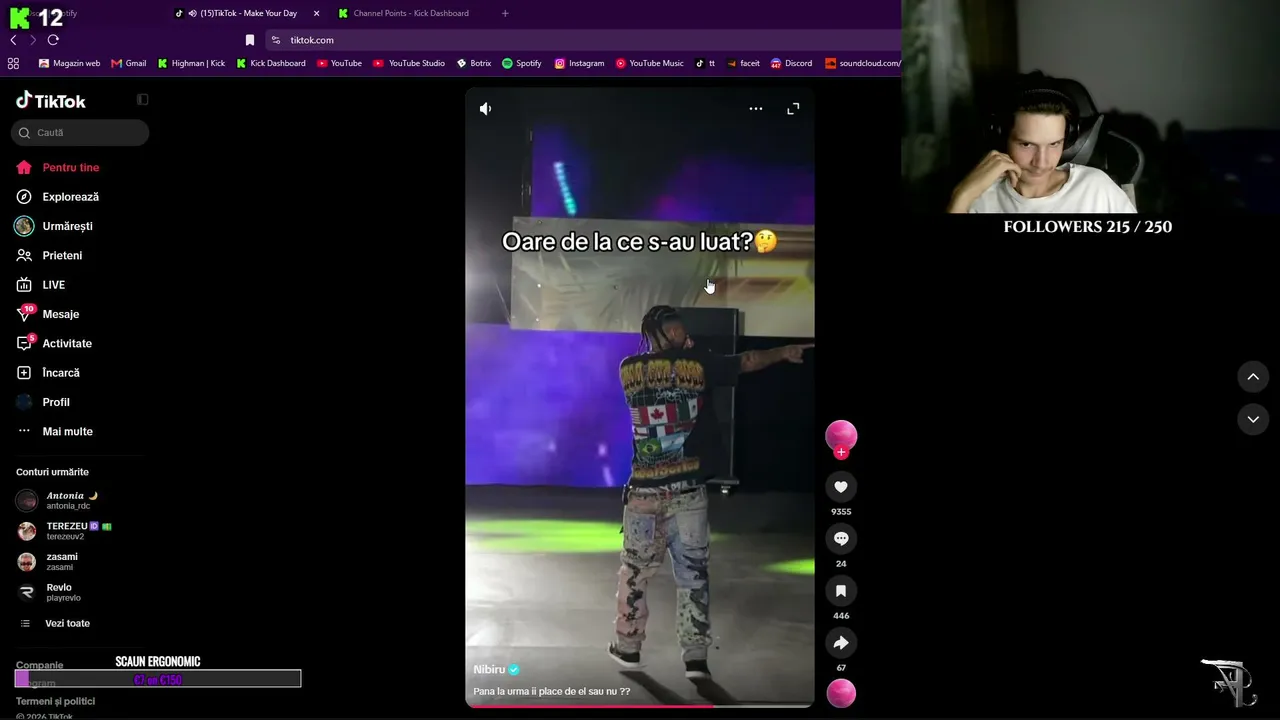The width and height of the screenshot is (1280, 720).
Task: Go to the previous video with up arrow
Action: click(x=1253, y=377)
